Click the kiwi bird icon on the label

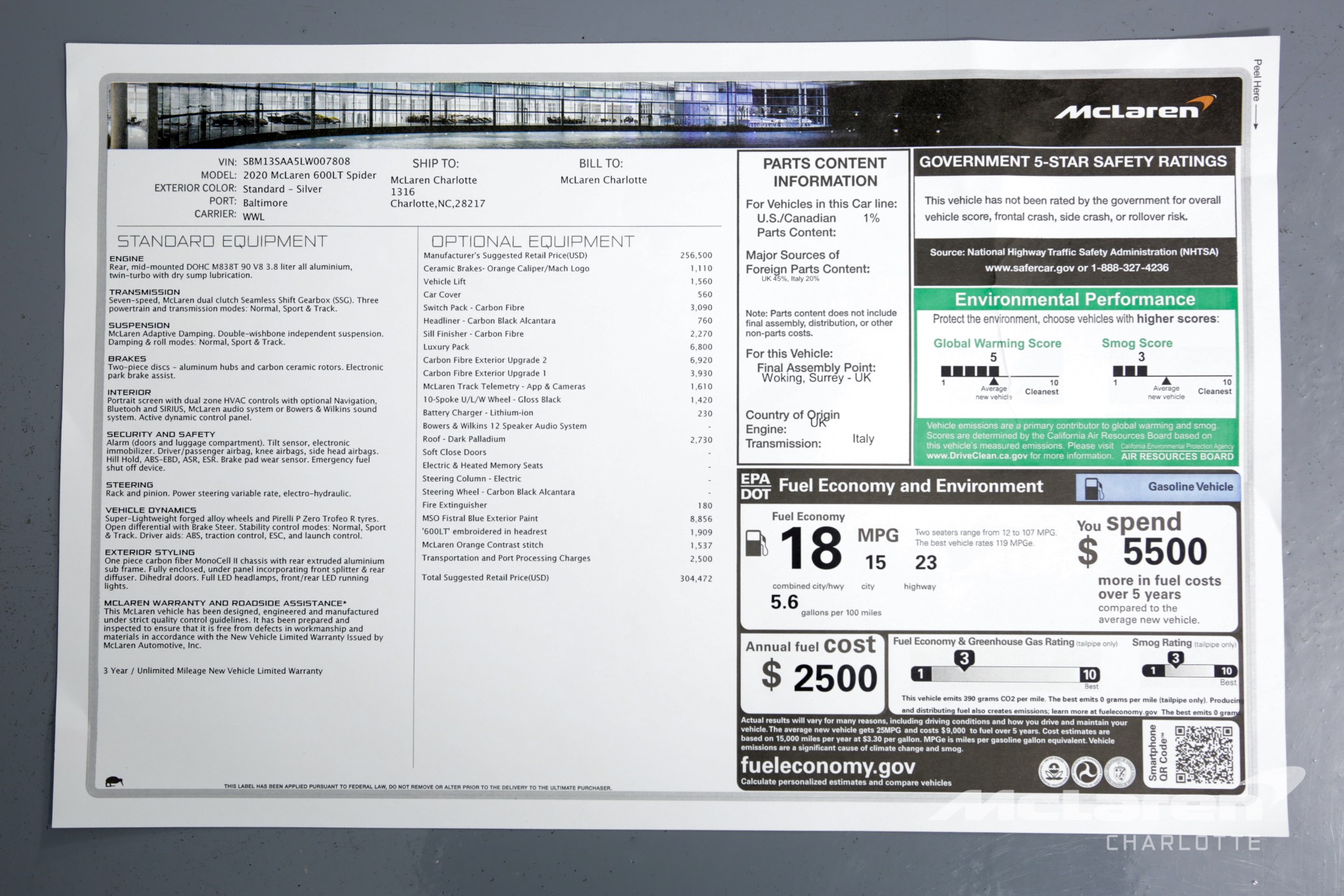pyautogui.click(x=113, y=781)
